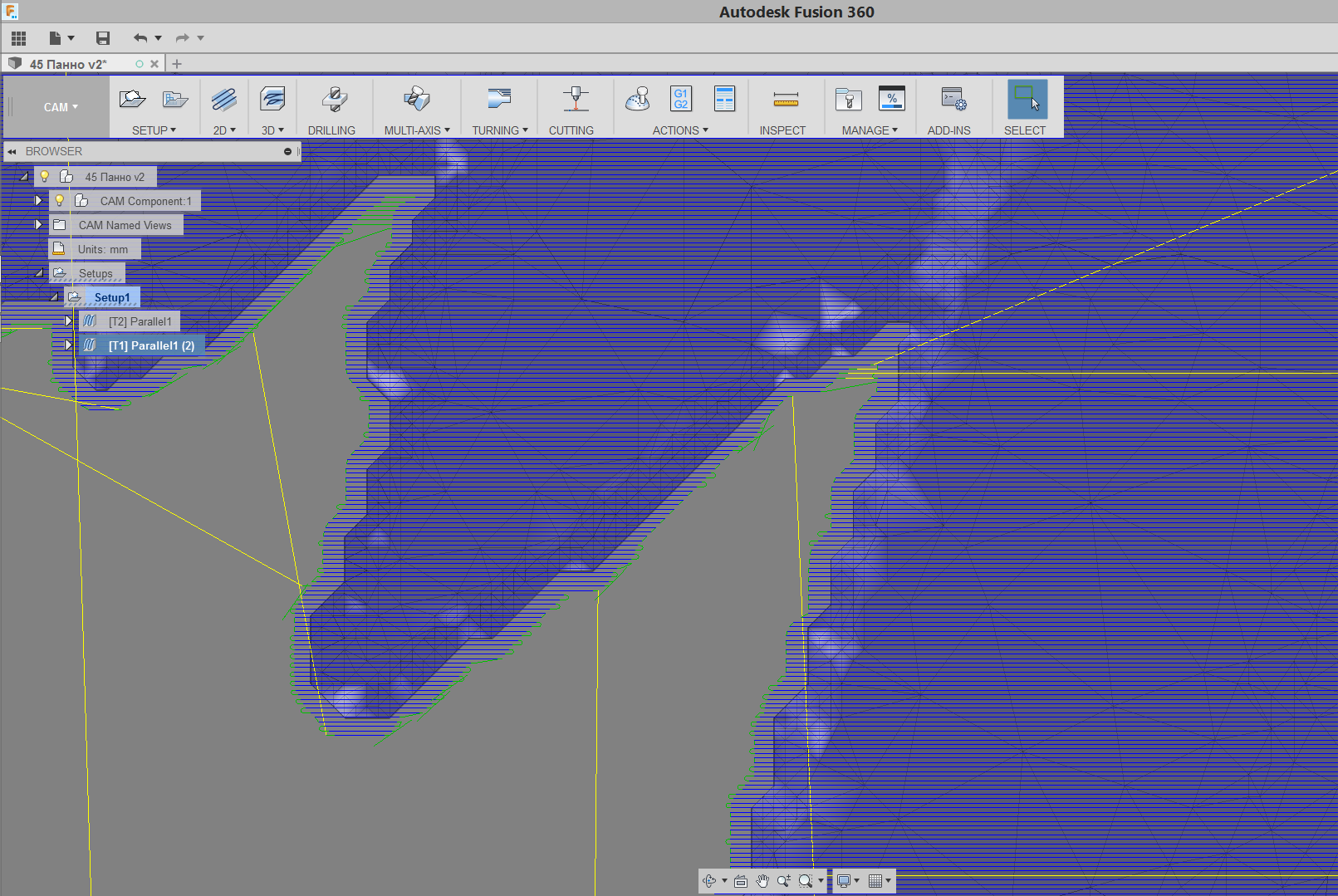
Task: Close the 45 Панно v2 tab
Action: (154, 64)
